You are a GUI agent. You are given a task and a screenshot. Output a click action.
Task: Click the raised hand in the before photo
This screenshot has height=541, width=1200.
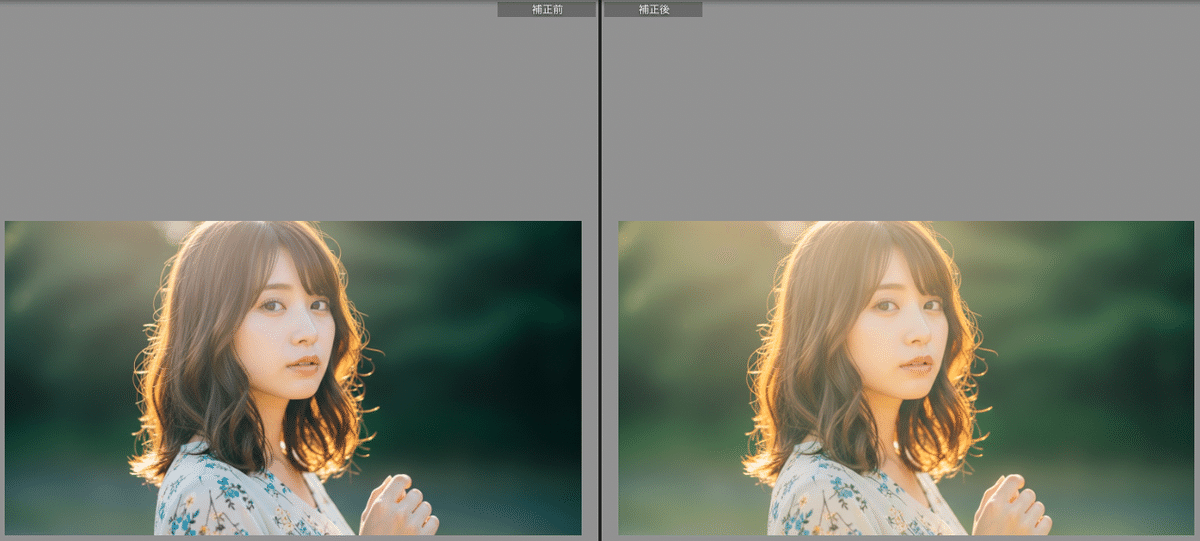(398, 507)
